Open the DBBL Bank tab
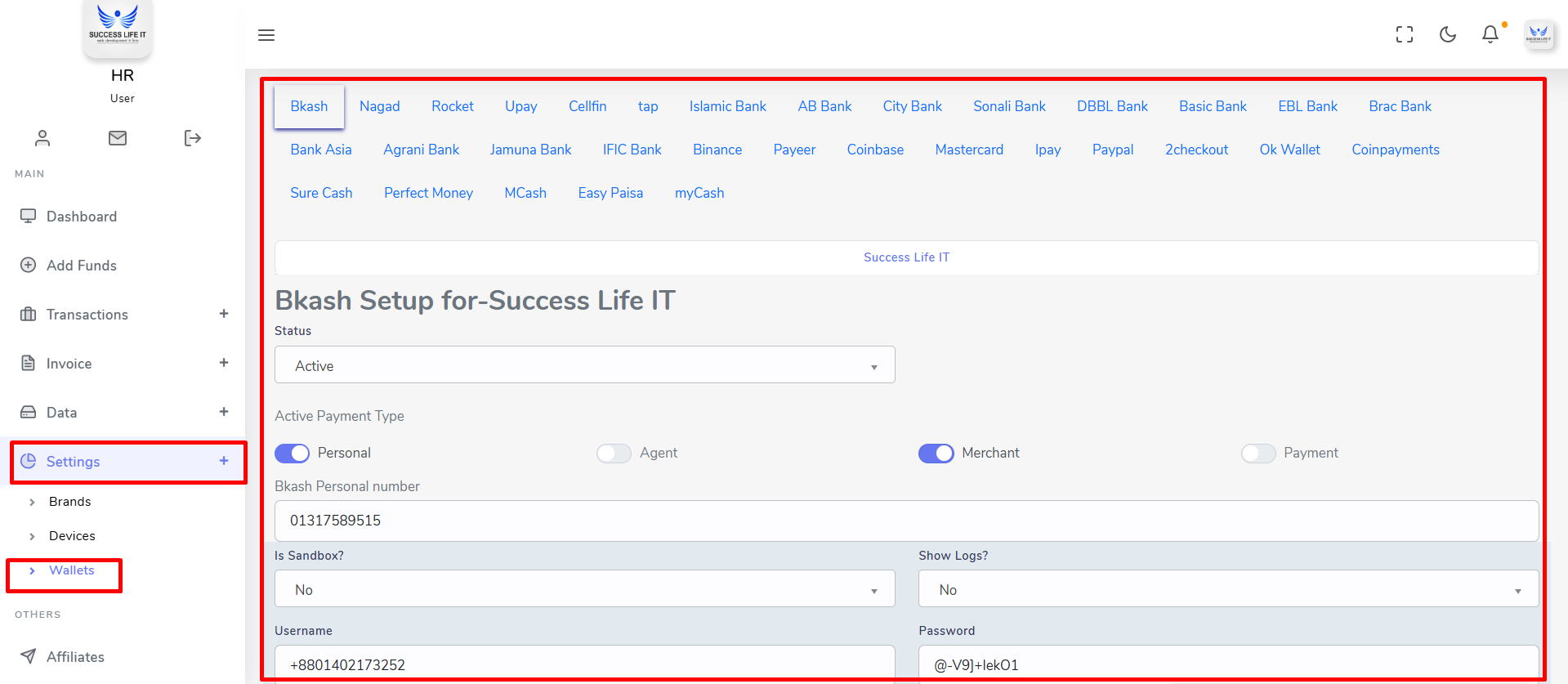Viewport: 1568px width, 684px height. [1112, 106]
